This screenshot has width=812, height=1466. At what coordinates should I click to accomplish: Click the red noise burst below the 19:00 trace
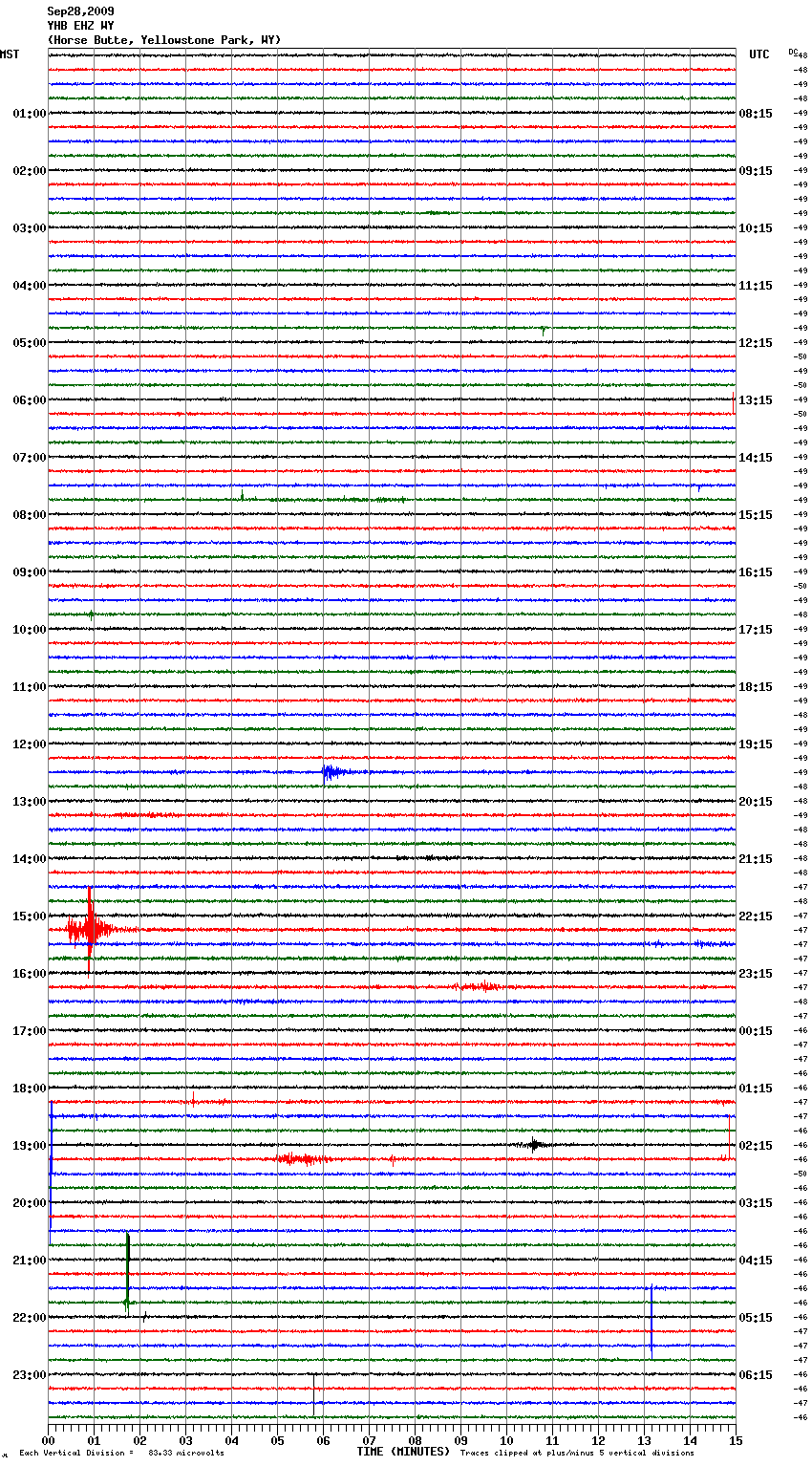[304, 1158]
